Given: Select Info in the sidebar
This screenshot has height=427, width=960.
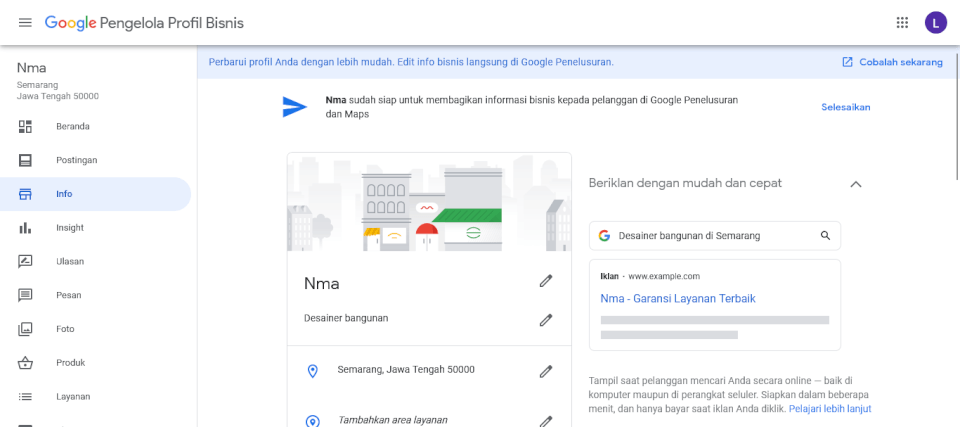Looking at the screenshot, I should click(x=96, y=194).
